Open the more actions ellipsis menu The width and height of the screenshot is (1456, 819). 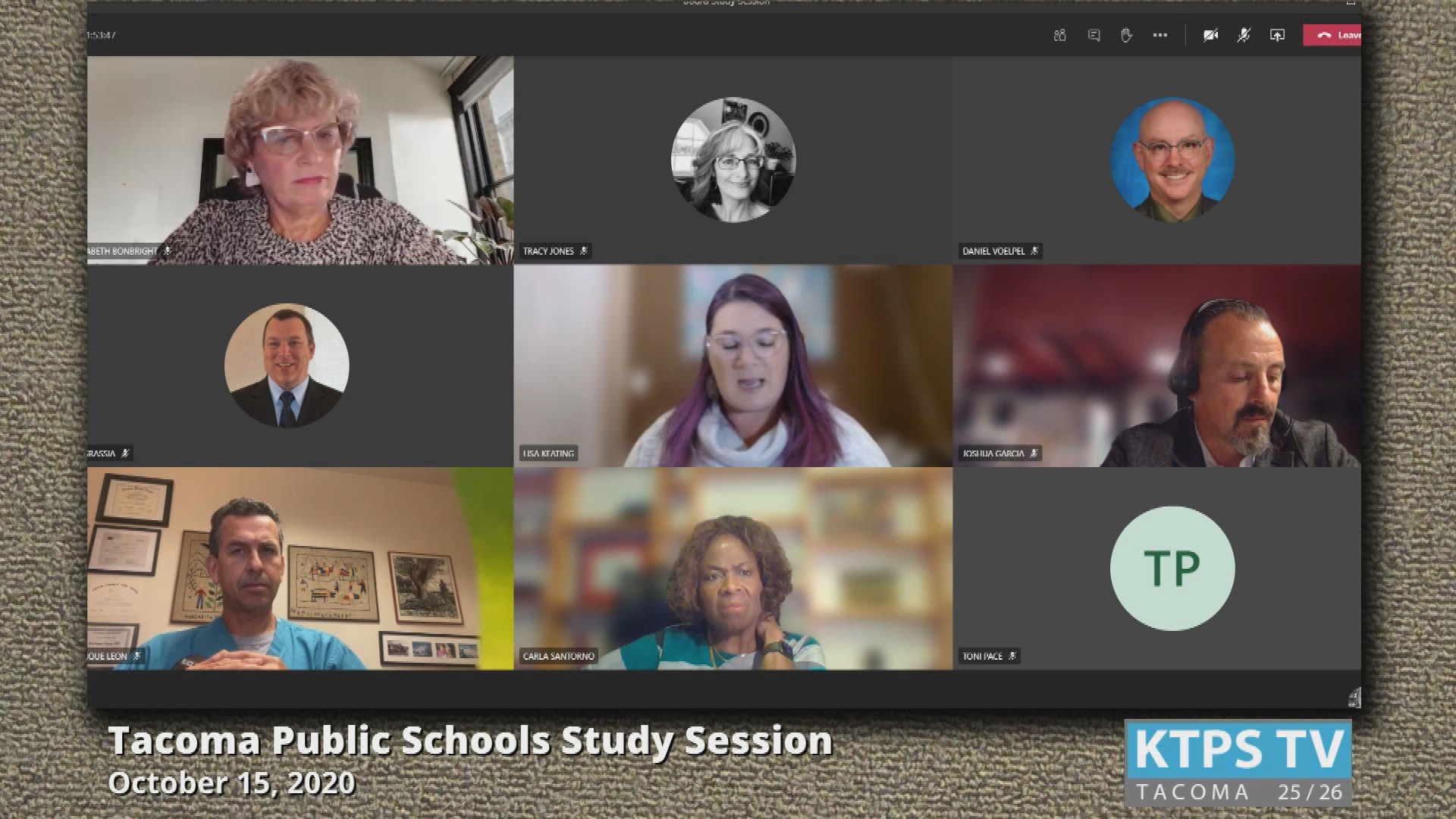1159,35
